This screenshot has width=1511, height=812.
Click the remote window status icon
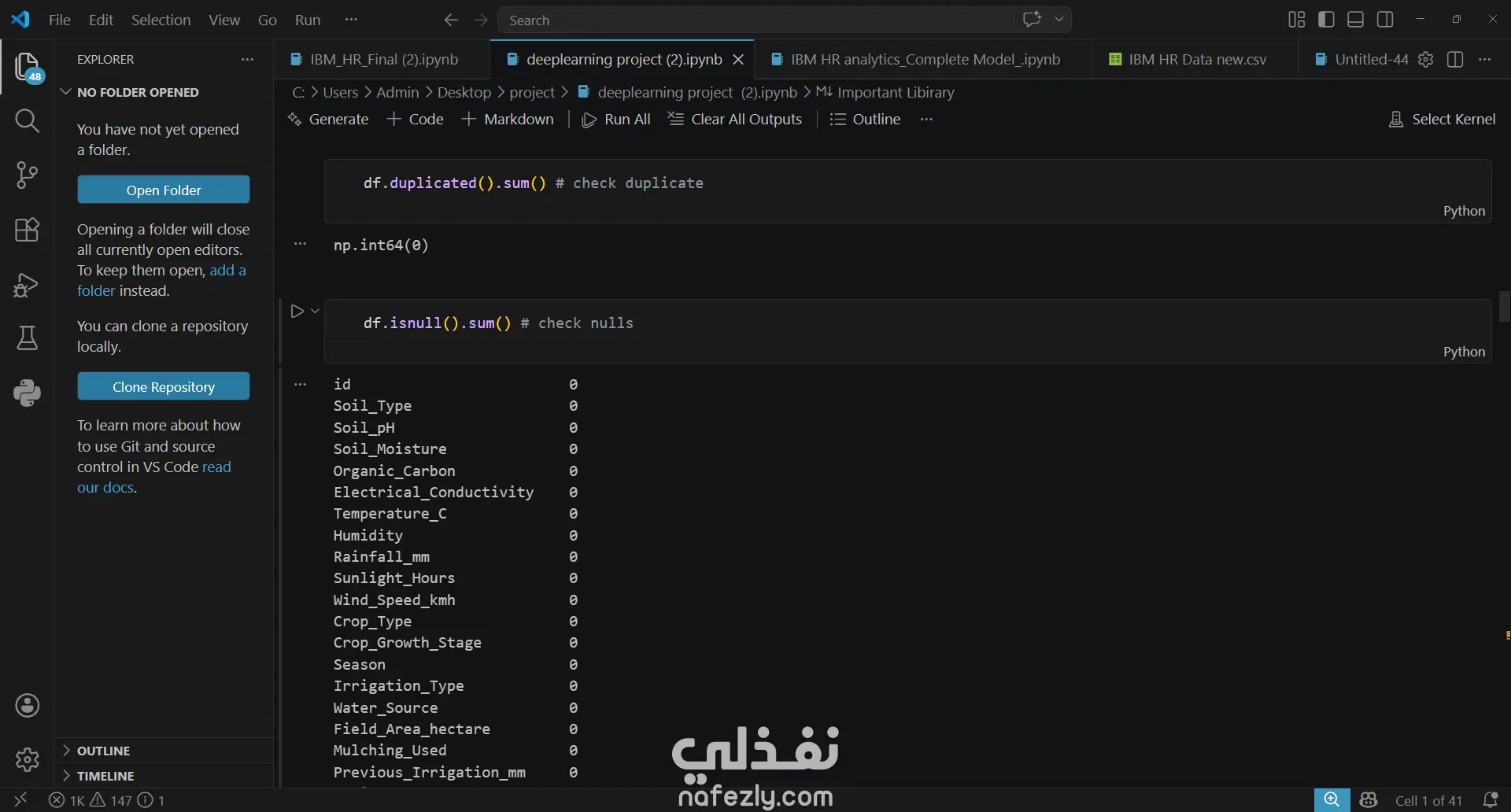tap(20, 800)
